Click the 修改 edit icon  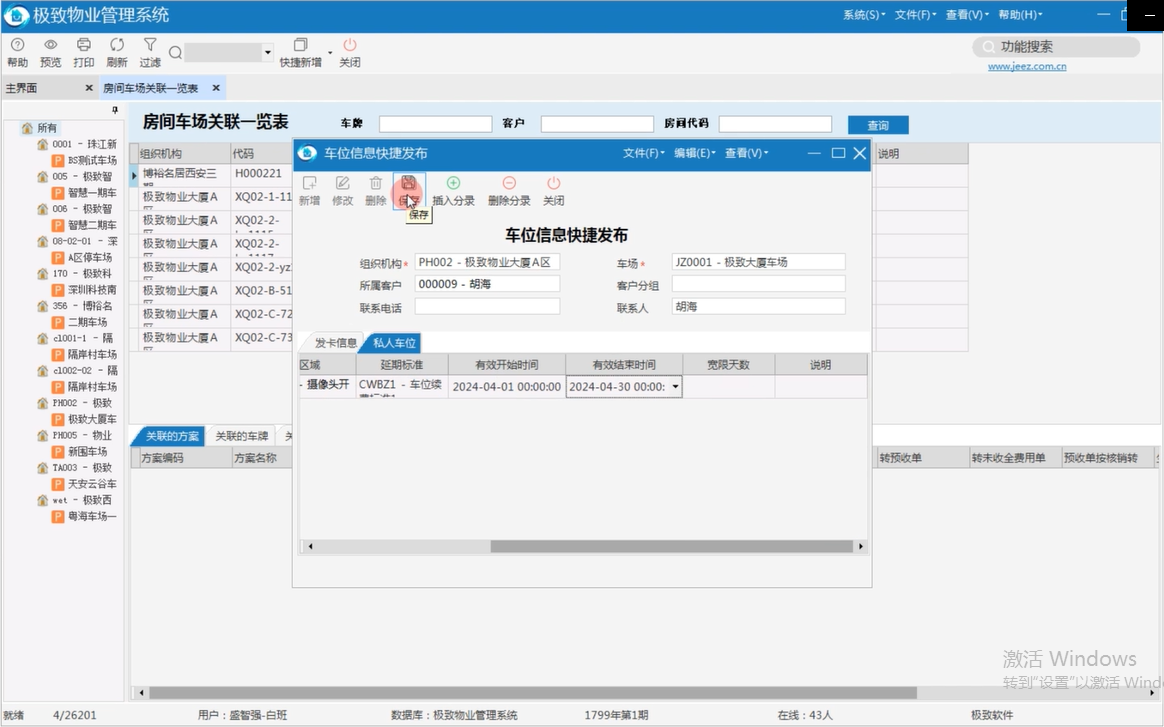(342, 184)
